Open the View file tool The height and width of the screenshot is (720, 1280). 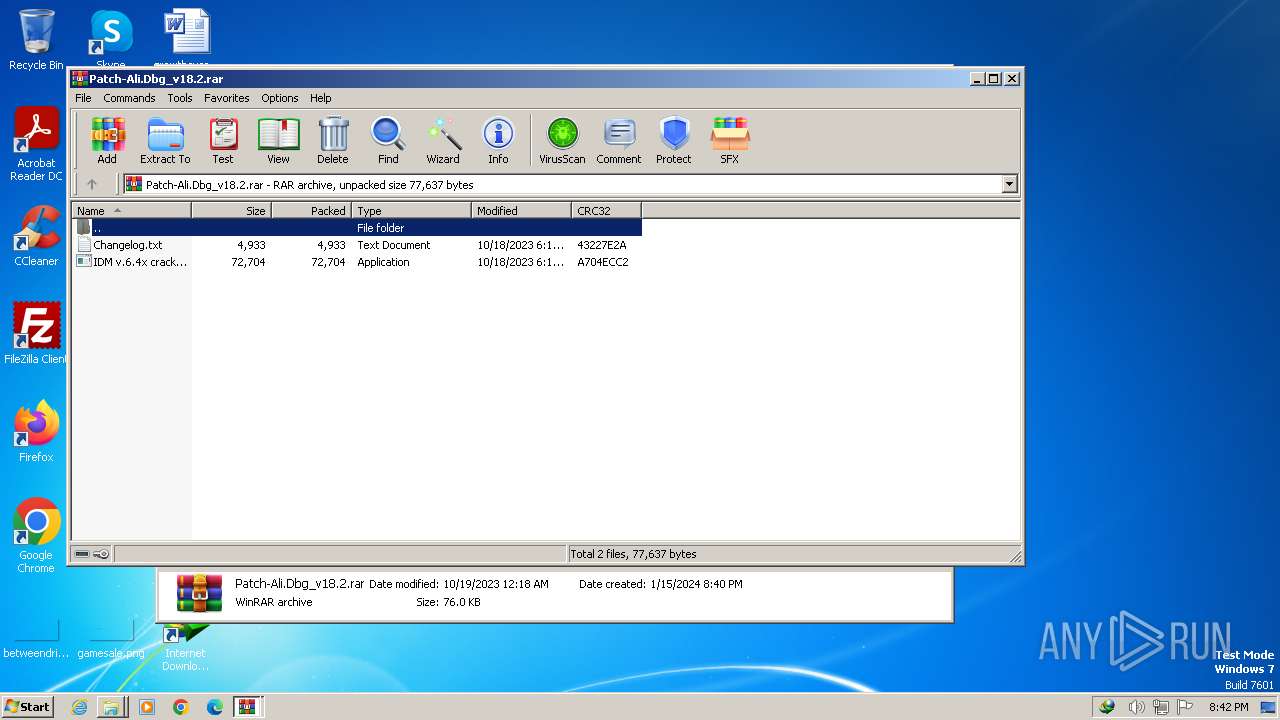278,140
